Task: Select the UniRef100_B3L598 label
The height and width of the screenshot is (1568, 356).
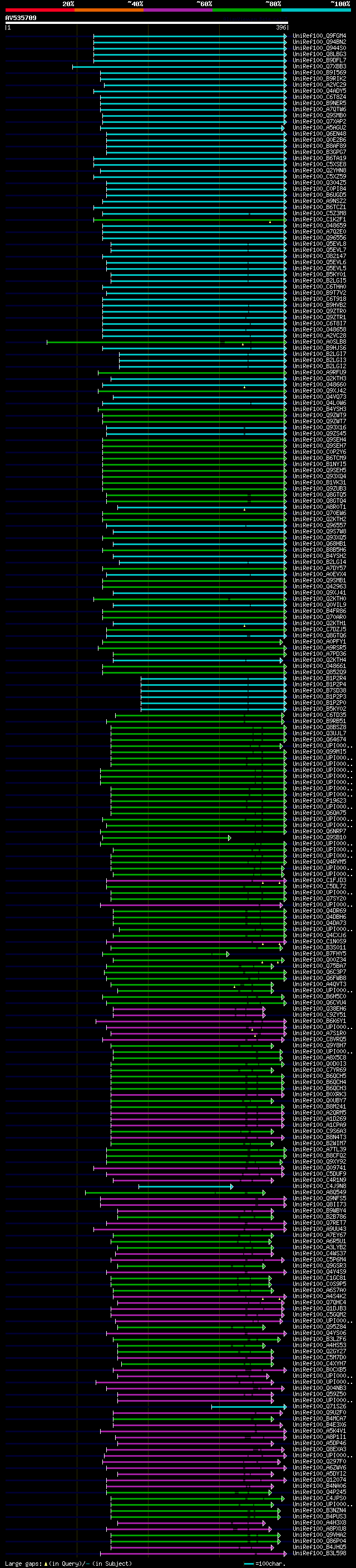Action: pyautogui.click(x=319, y=1553)
